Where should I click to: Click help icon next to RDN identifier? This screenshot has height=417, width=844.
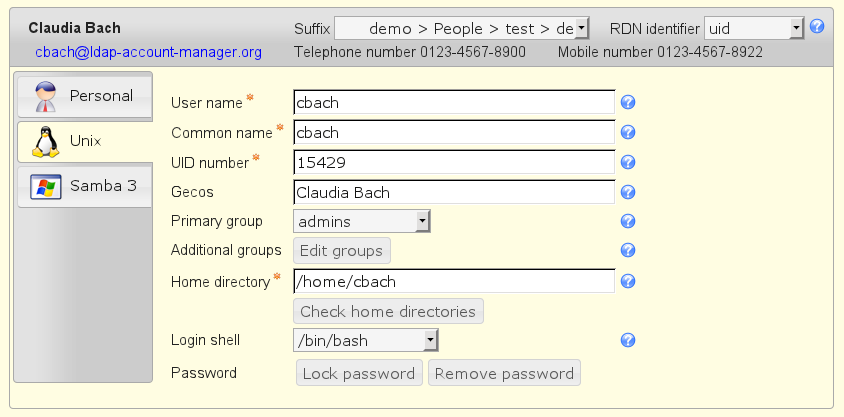(817, 27)
